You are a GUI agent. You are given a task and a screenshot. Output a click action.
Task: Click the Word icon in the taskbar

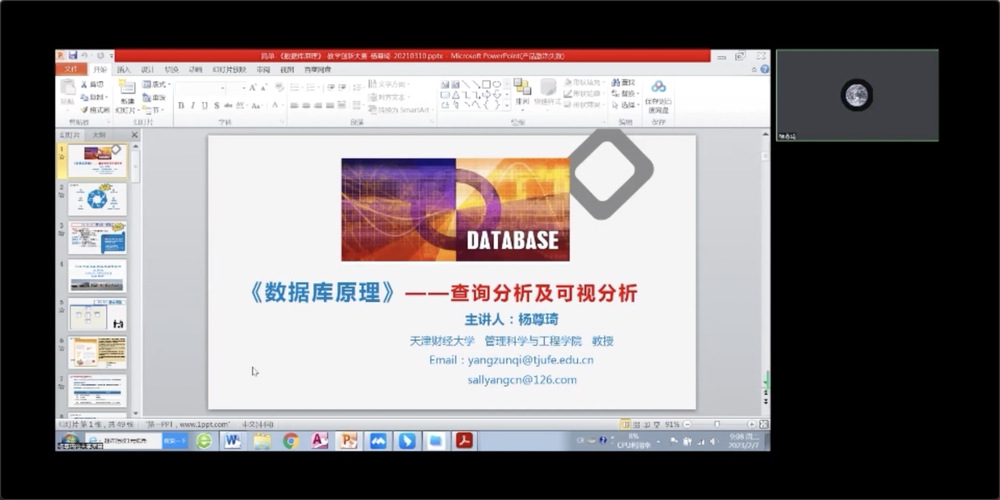232,440
